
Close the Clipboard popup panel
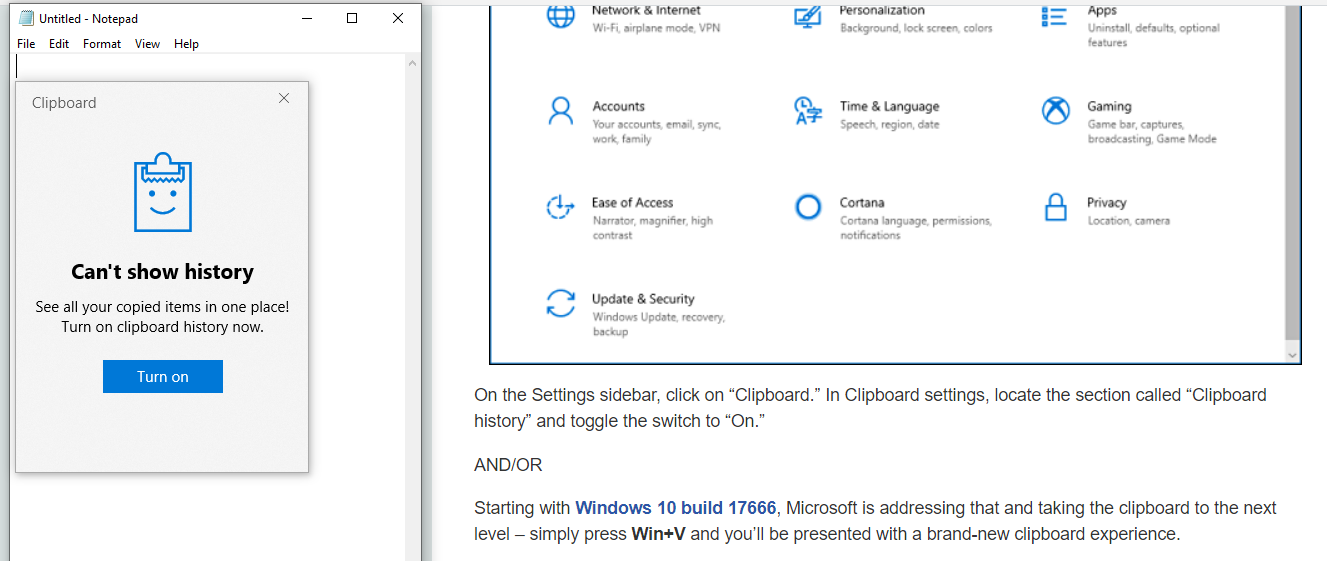click(284, 98)
